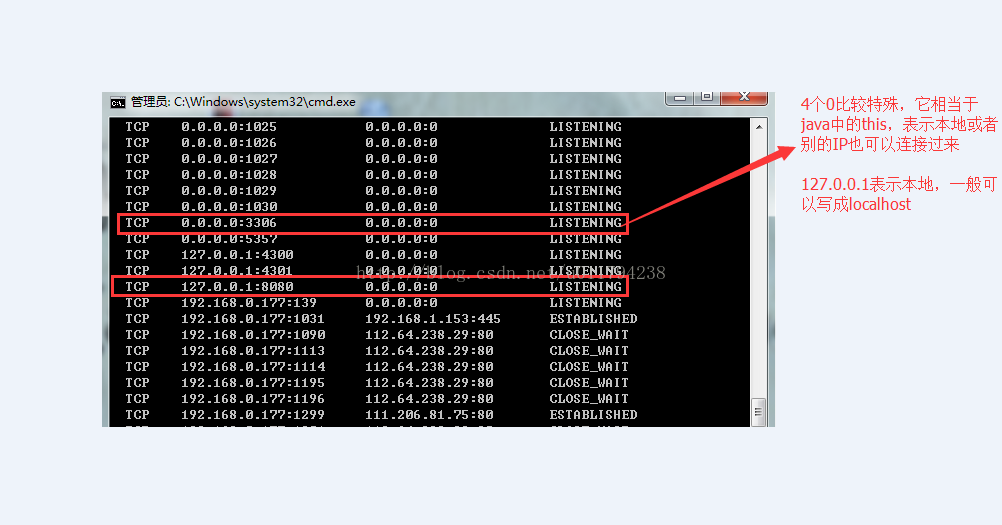Viewport: 1002px width, 525px height.
Task: Select local address 192.168.0.177:1195
Action: tap(253, 382)
